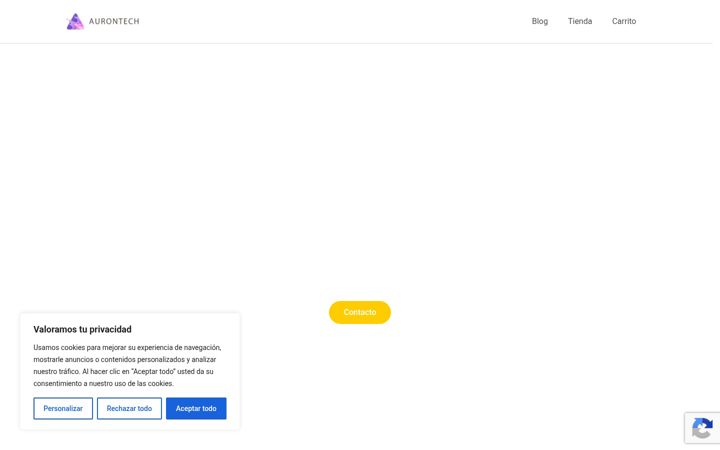This screenshot has height=450, width=720.
Task: Click the cookie notice paragraph starting 'Usamos cookies'
Action: click(127, 366)
